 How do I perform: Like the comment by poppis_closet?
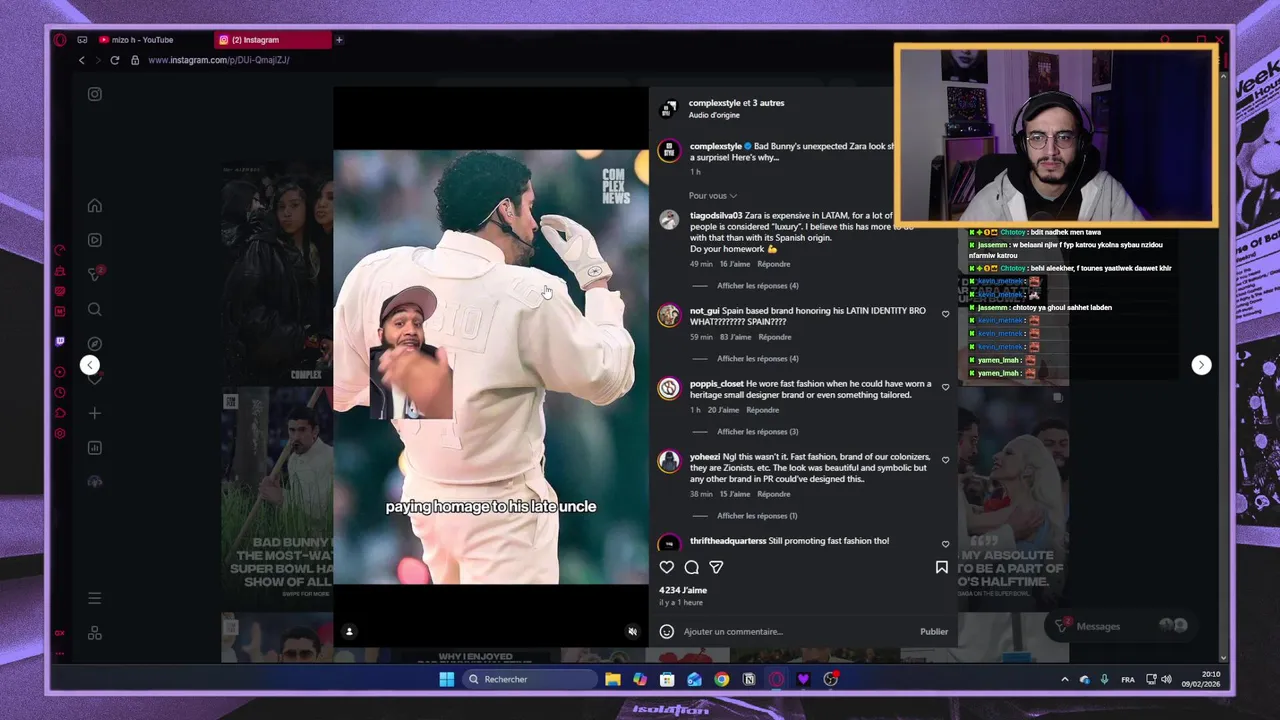(945, 387)
